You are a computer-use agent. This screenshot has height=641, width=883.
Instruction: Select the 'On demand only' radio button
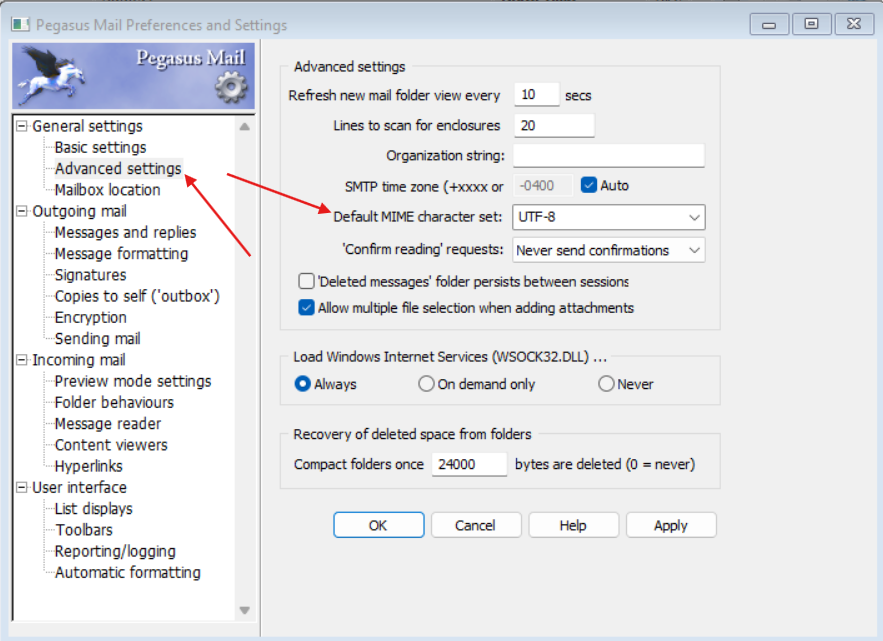tap(427, 384)
